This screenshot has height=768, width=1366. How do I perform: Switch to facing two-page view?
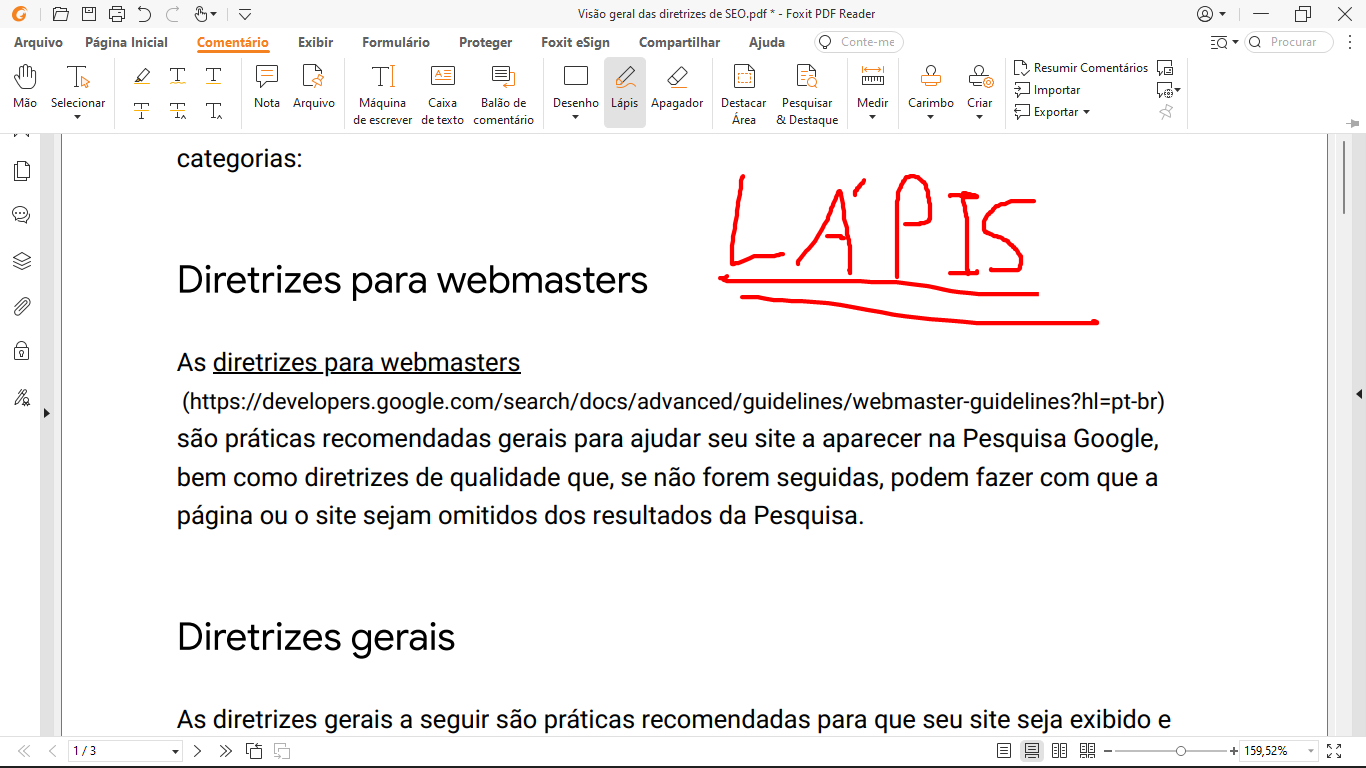tap(1060, 751)
